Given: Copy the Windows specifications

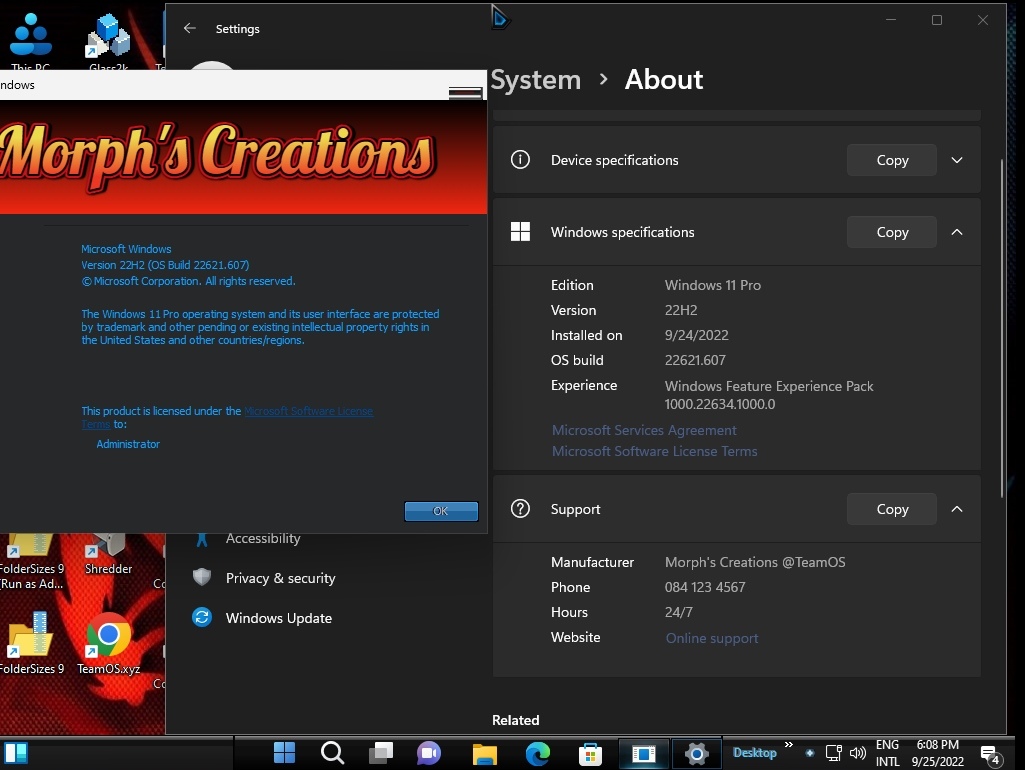Looking at the screenshot, I should (892, 232).
